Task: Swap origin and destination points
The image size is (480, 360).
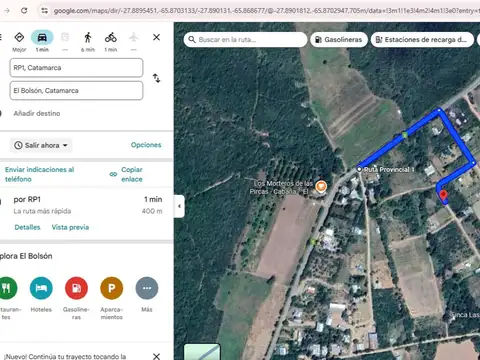Action: [156, 78]
